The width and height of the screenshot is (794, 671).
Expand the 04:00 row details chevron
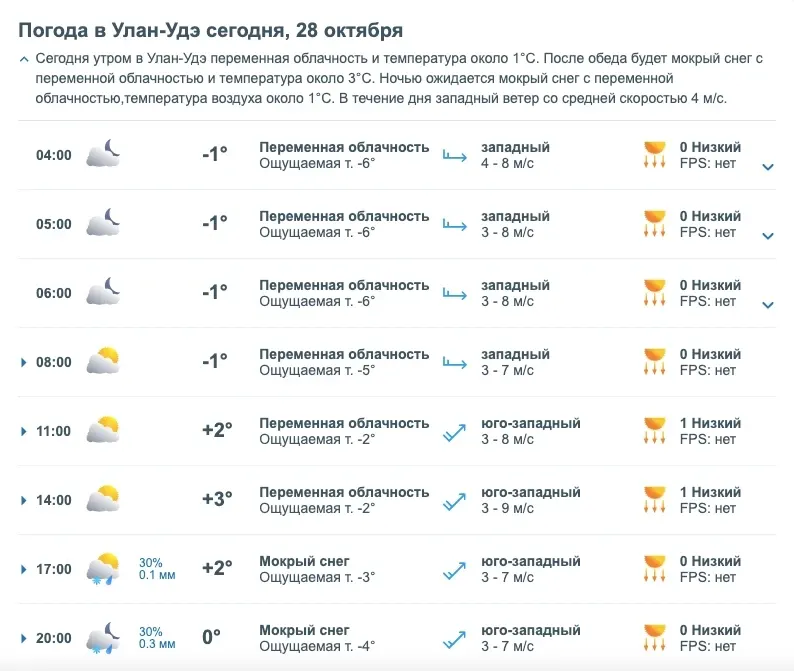[768, 167]
